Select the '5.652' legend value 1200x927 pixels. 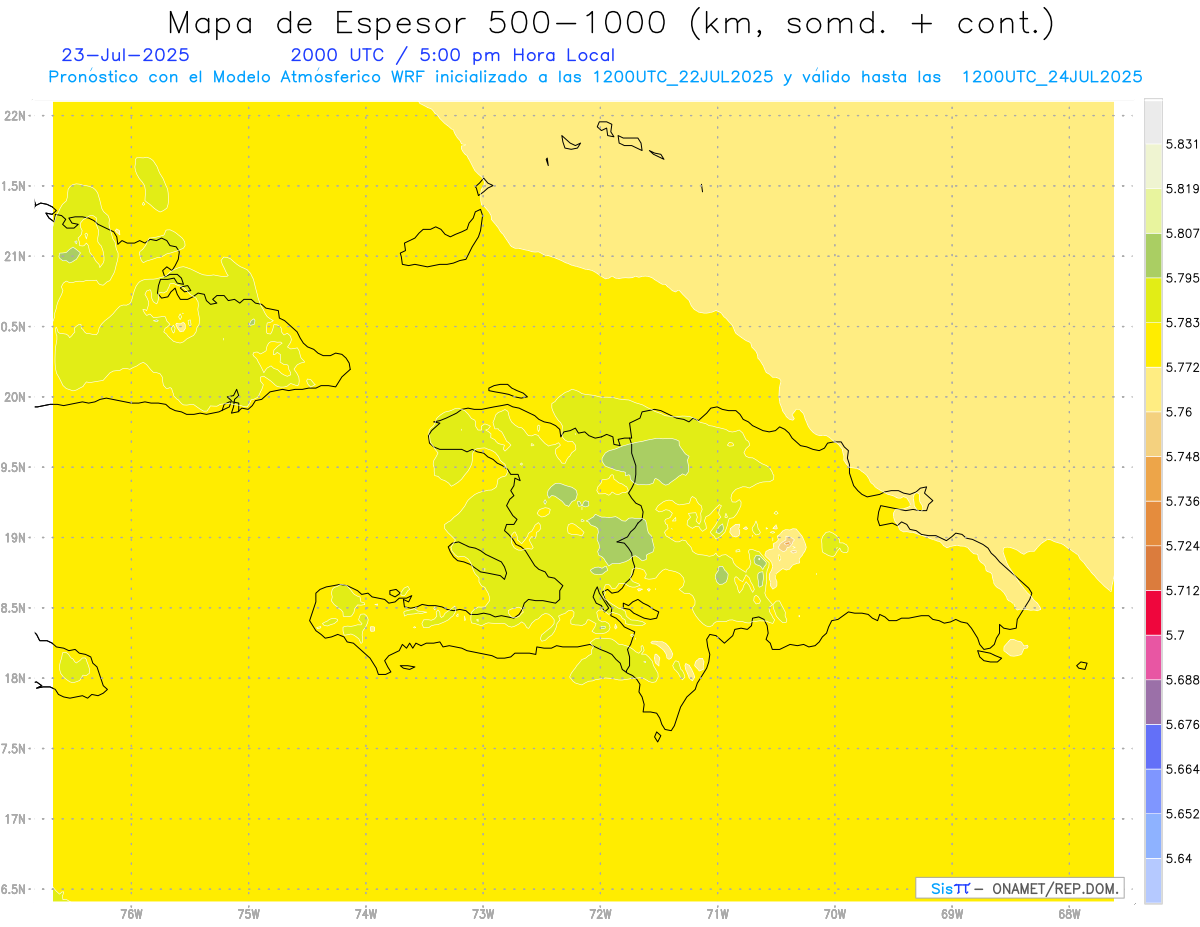tap(1182, 814)
